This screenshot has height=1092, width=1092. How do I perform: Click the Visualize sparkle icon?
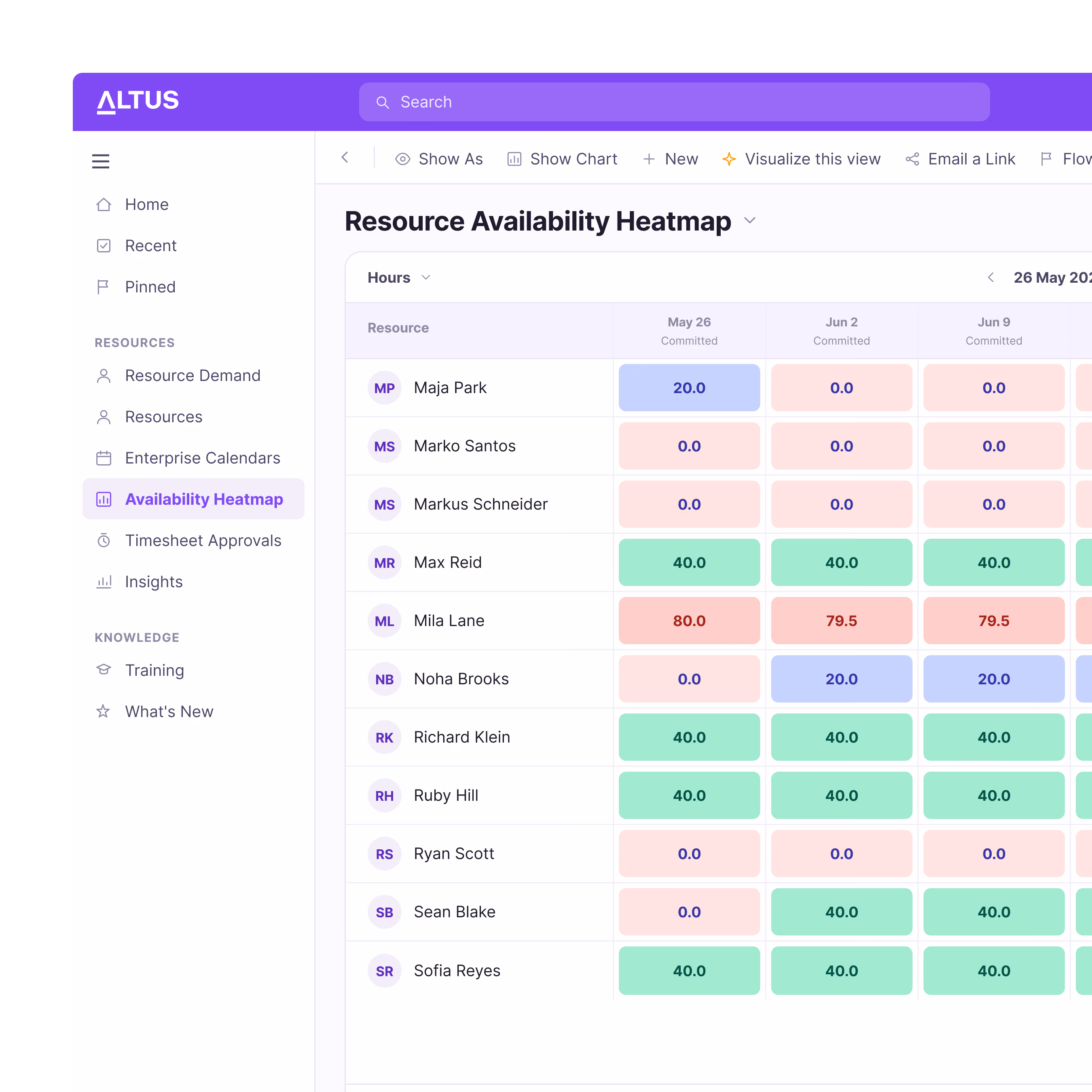(x=729, y=159)
